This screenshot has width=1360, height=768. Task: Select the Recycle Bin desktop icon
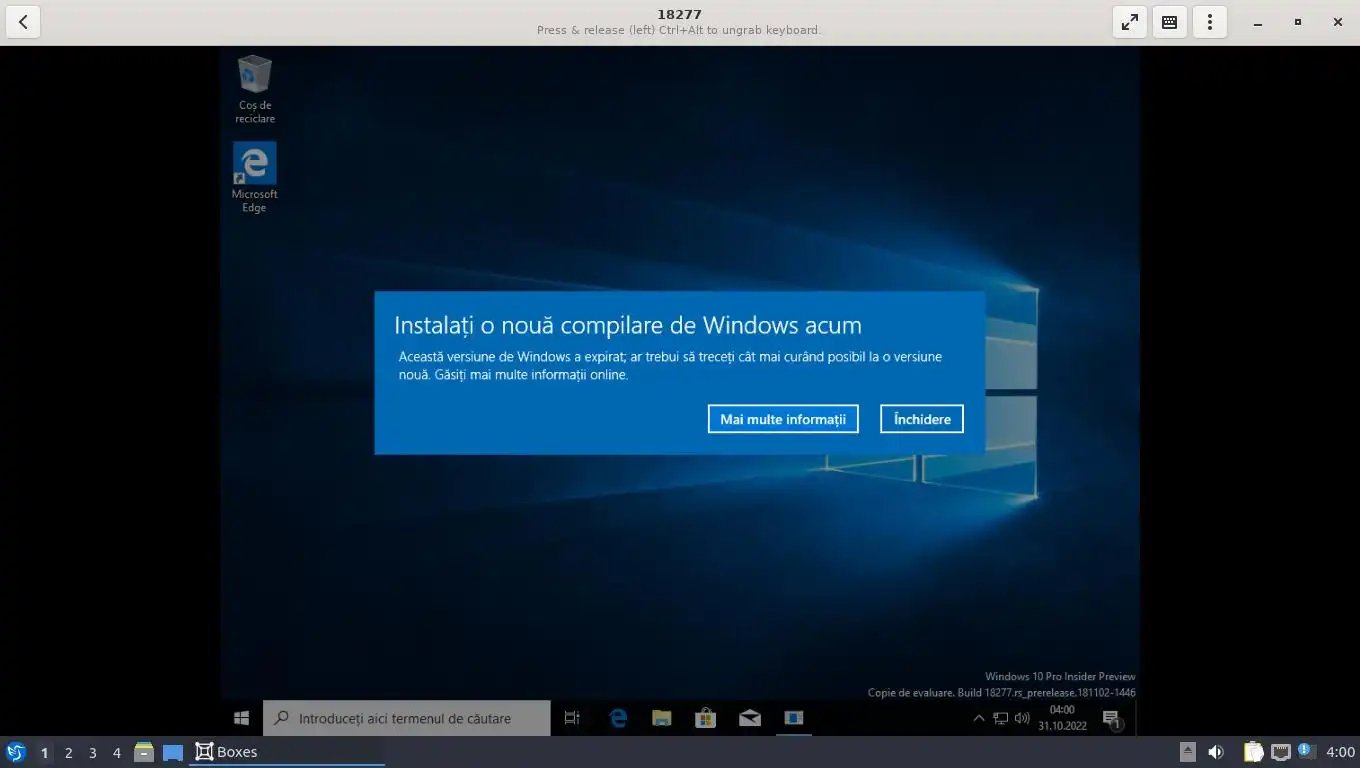(255, 90)
